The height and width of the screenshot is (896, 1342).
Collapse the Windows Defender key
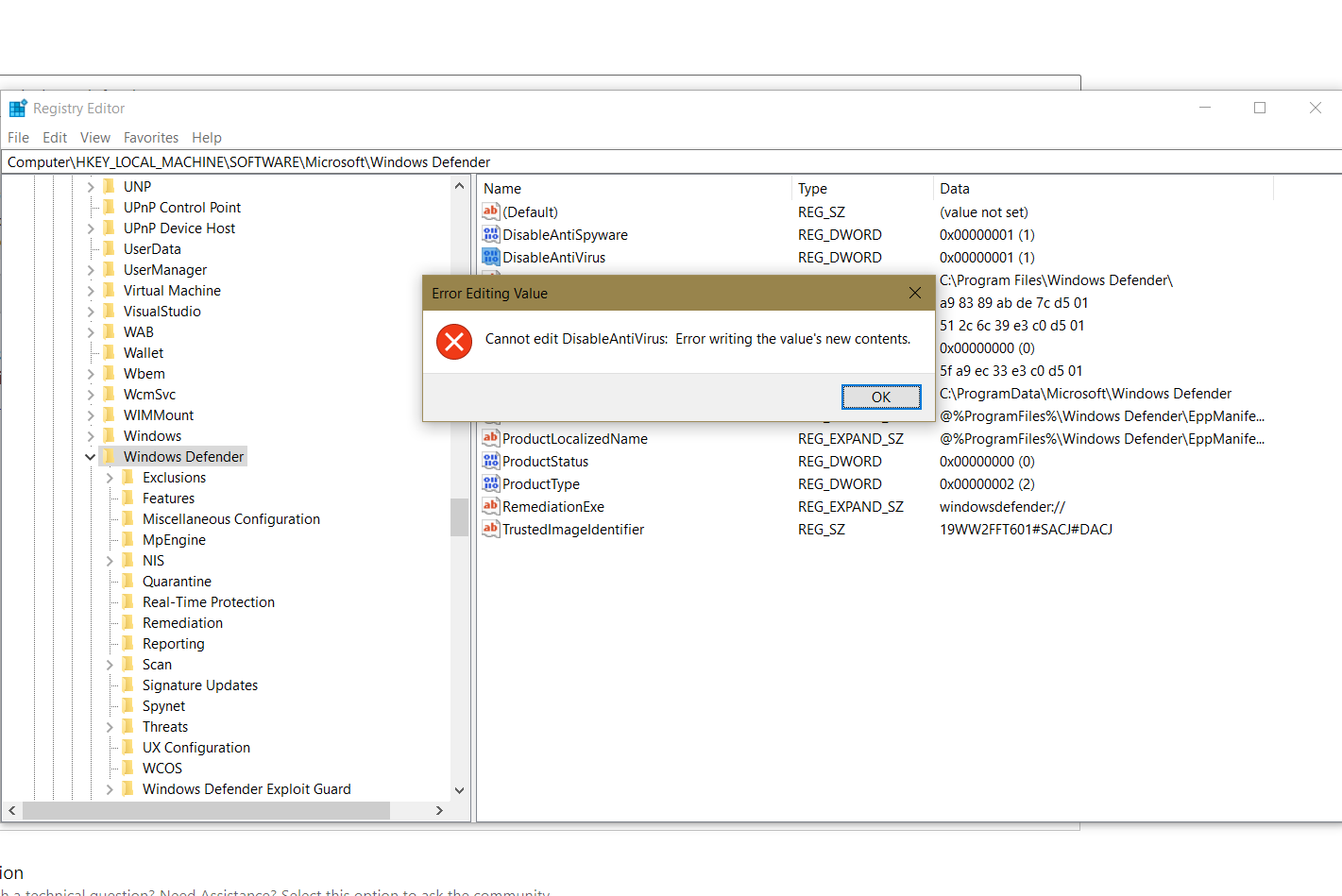[x=91, y=457]
